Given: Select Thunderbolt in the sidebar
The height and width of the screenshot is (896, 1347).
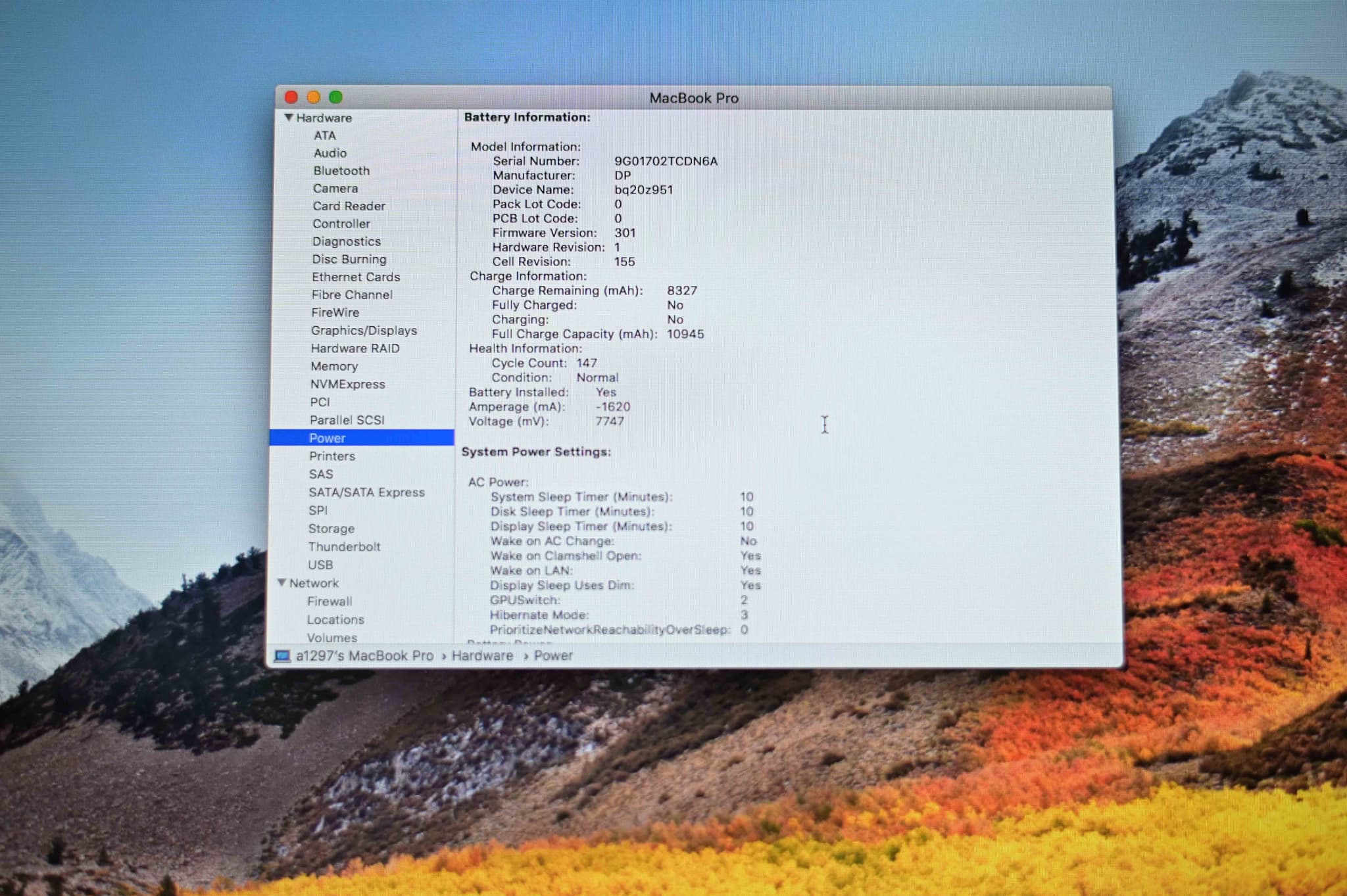Looking at the screenshot, I should (x=345, y=547).
